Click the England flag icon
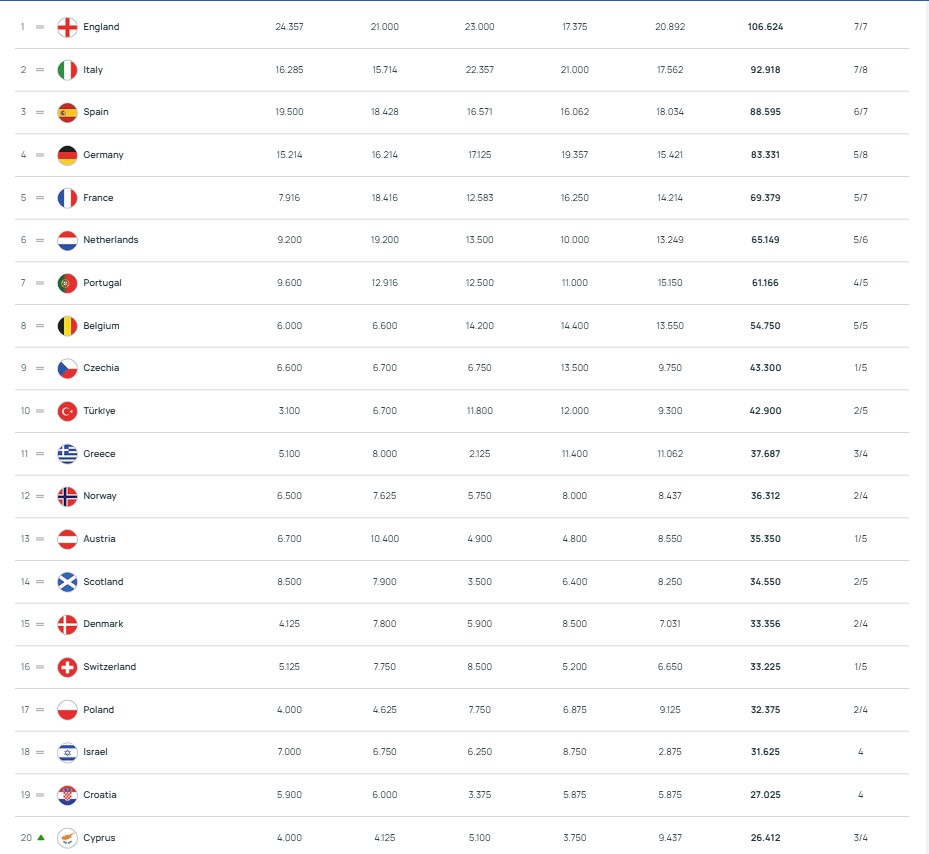 coord(67,27)
